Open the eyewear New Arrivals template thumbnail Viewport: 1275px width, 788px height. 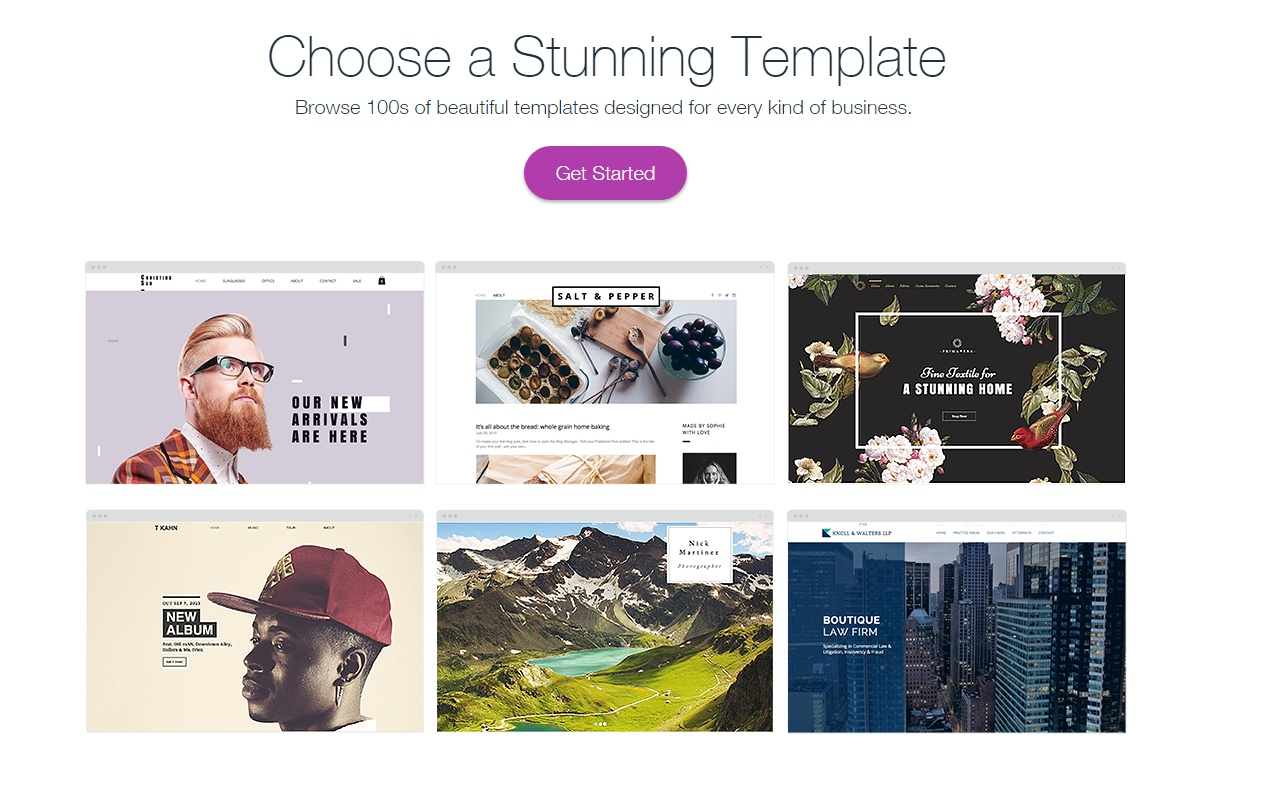[x=255, y=373]
